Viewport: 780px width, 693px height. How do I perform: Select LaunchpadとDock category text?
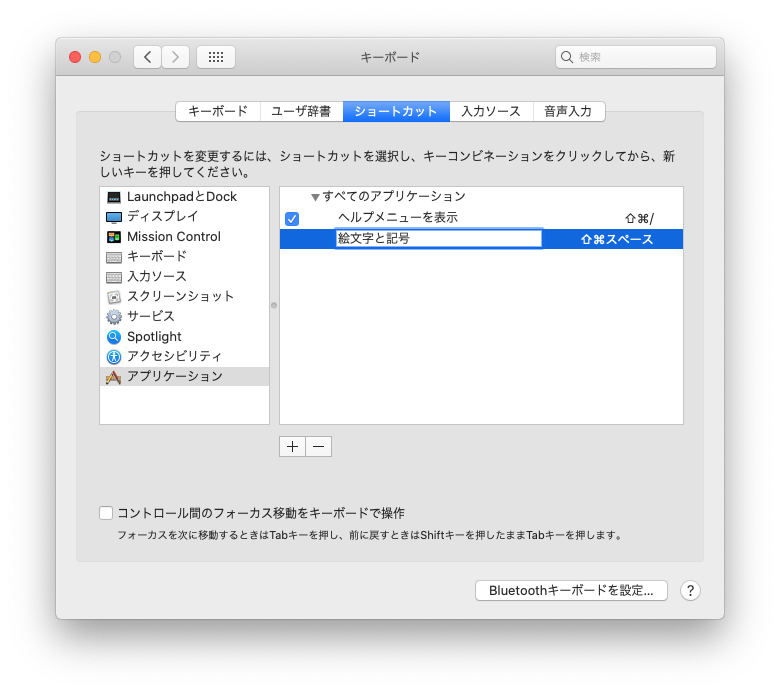click(x=182, y=197)
